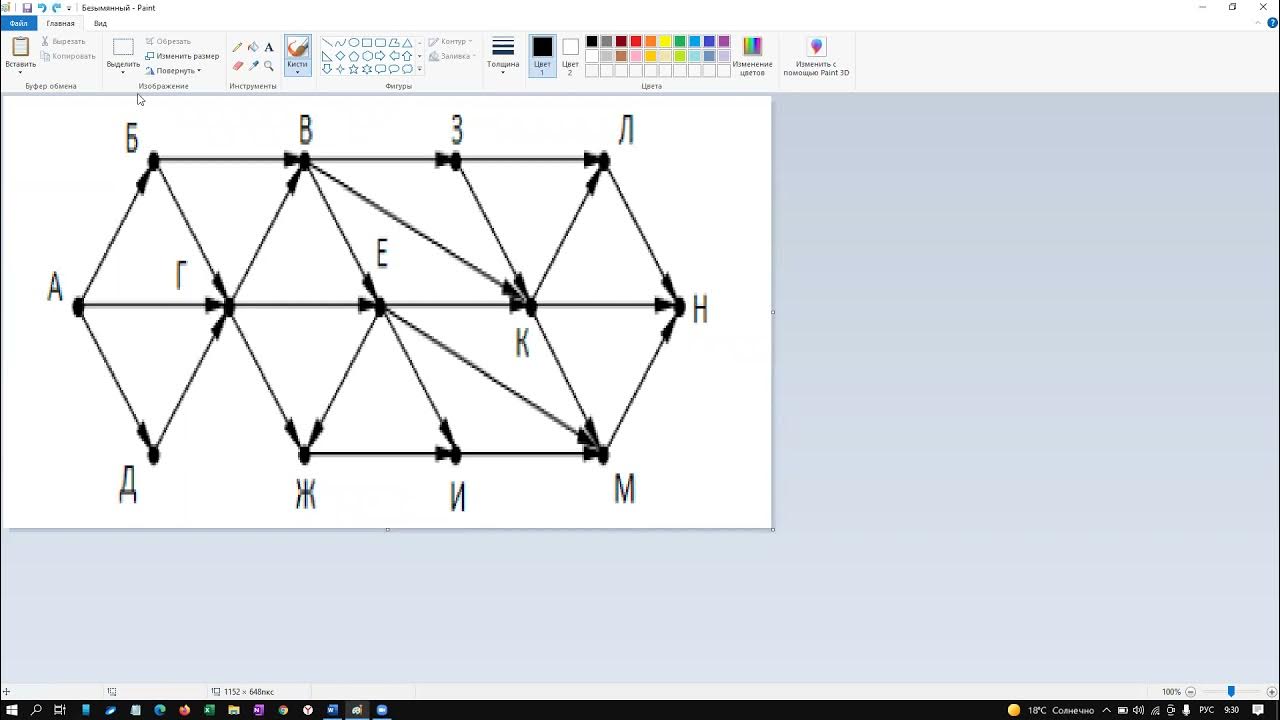Open the Customize Quick Access Toolbar dropdown

[x=69, y=8]
